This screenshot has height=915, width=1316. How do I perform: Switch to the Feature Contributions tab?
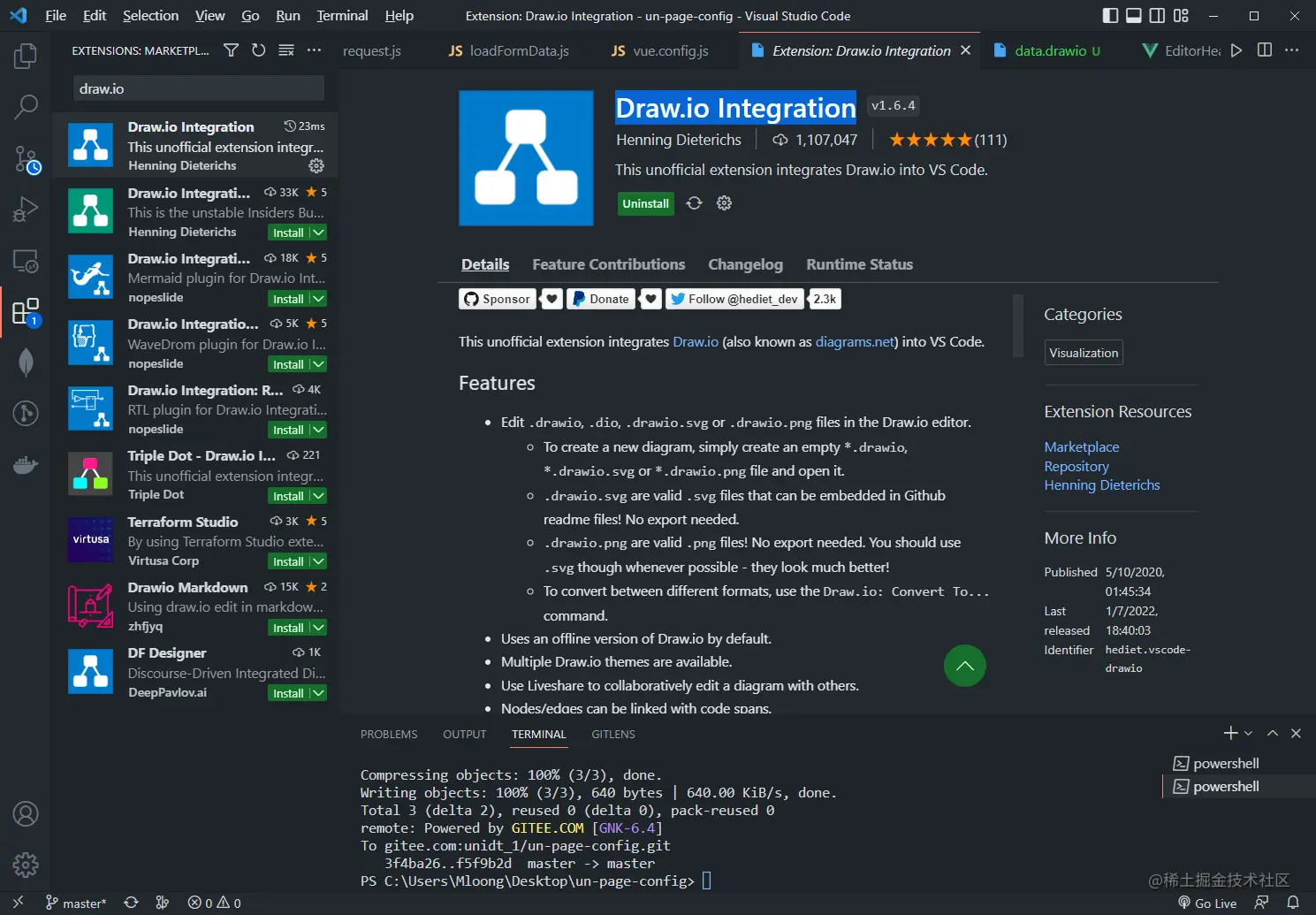(x=609, y=264)
